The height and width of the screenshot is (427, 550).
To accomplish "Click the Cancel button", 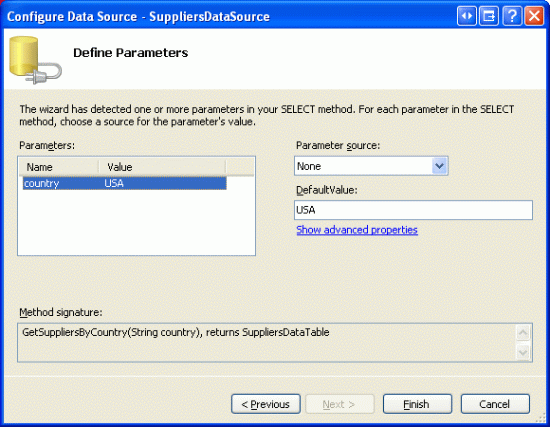I will click(495, 404).
